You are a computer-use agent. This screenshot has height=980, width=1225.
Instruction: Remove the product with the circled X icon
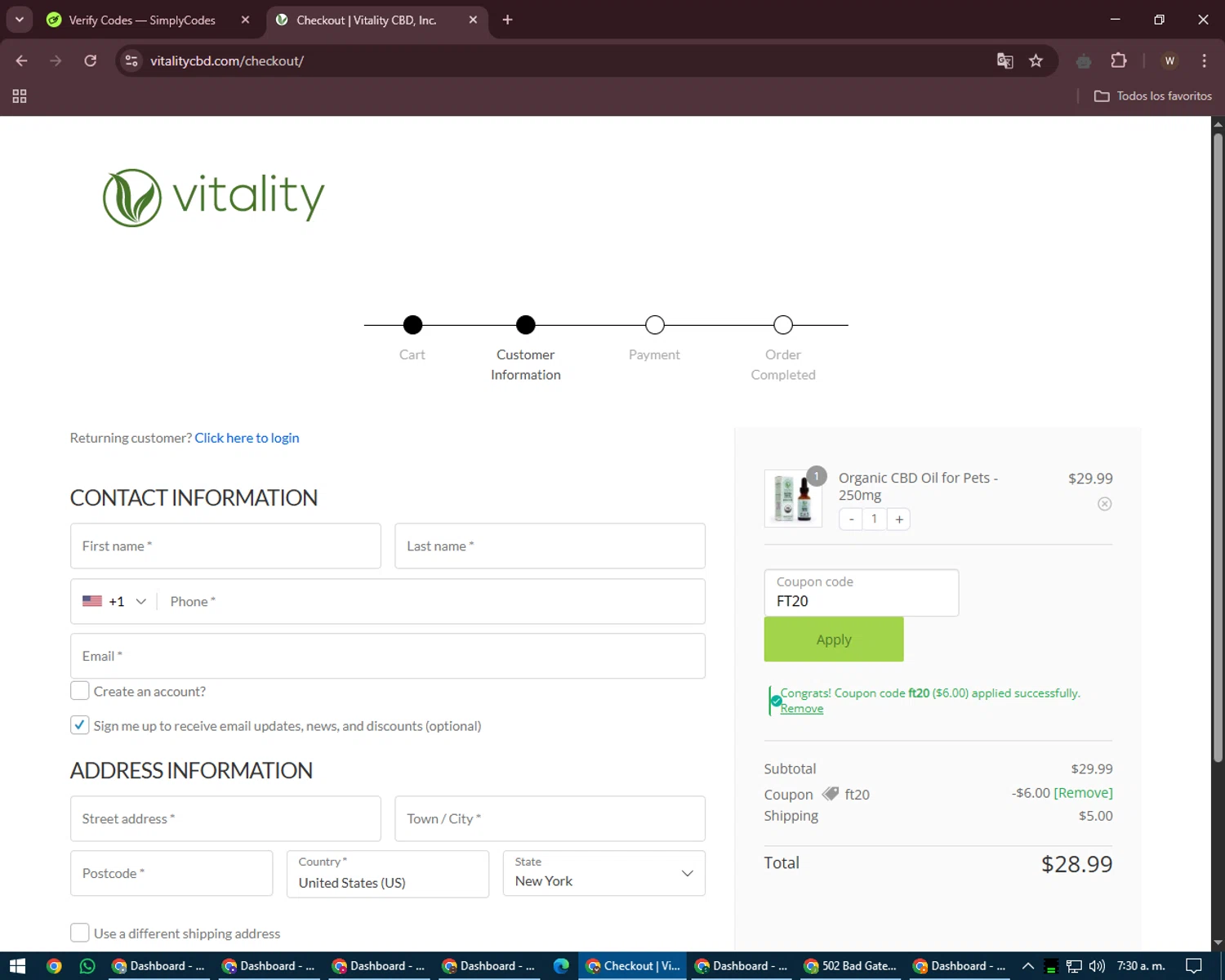[1104, 504]
